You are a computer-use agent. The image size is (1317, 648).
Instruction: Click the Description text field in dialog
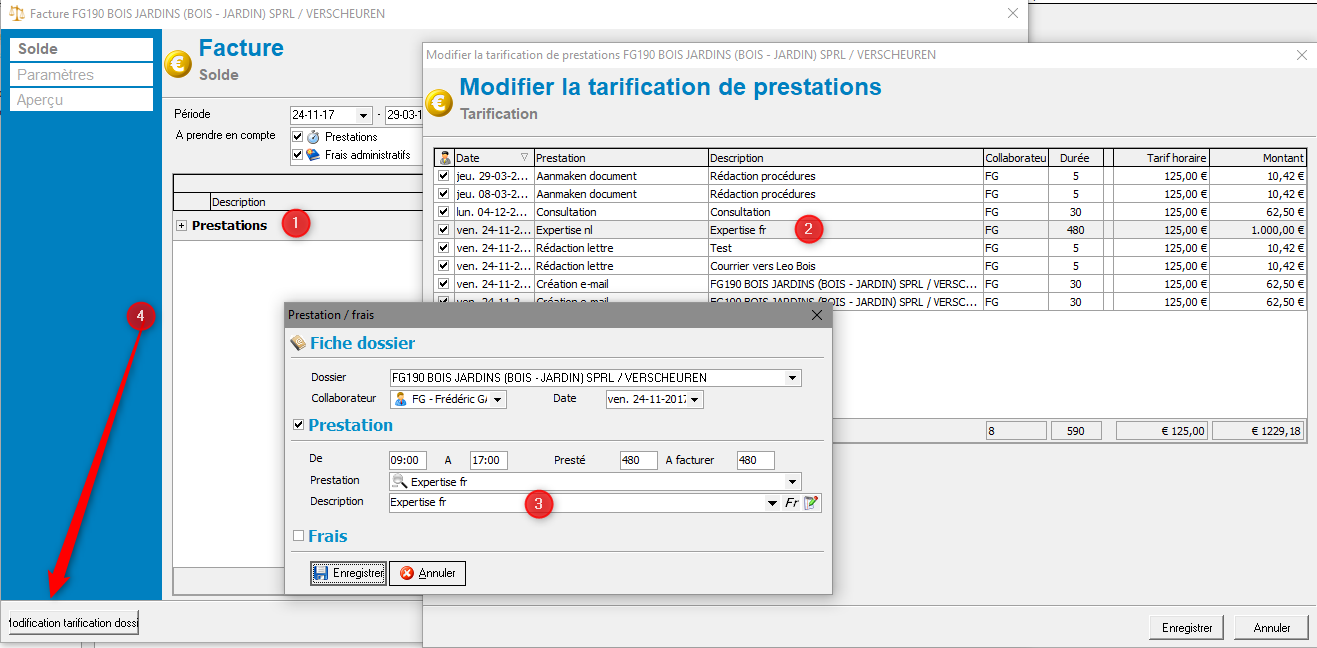pyautogui.click(x=576, y=503)
